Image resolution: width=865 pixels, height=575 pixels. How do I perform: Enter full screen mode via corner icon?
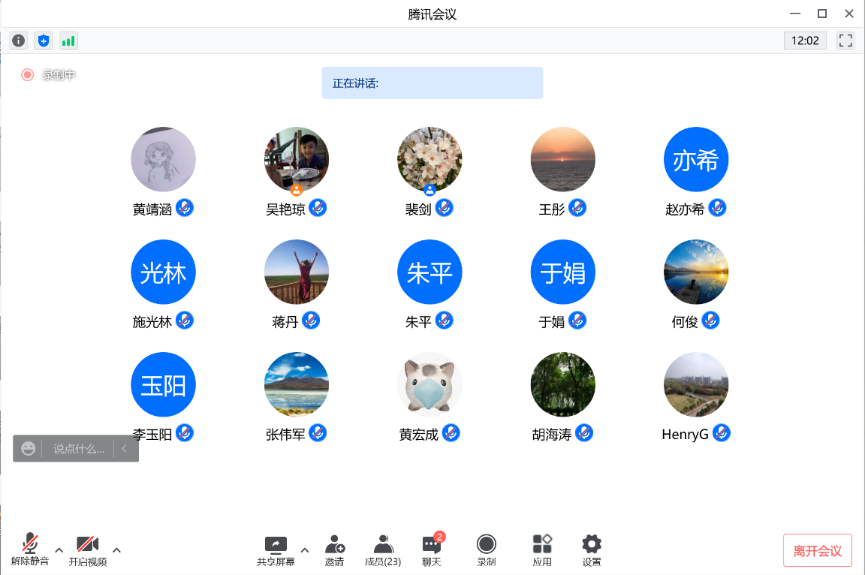(x=845, y=41)
